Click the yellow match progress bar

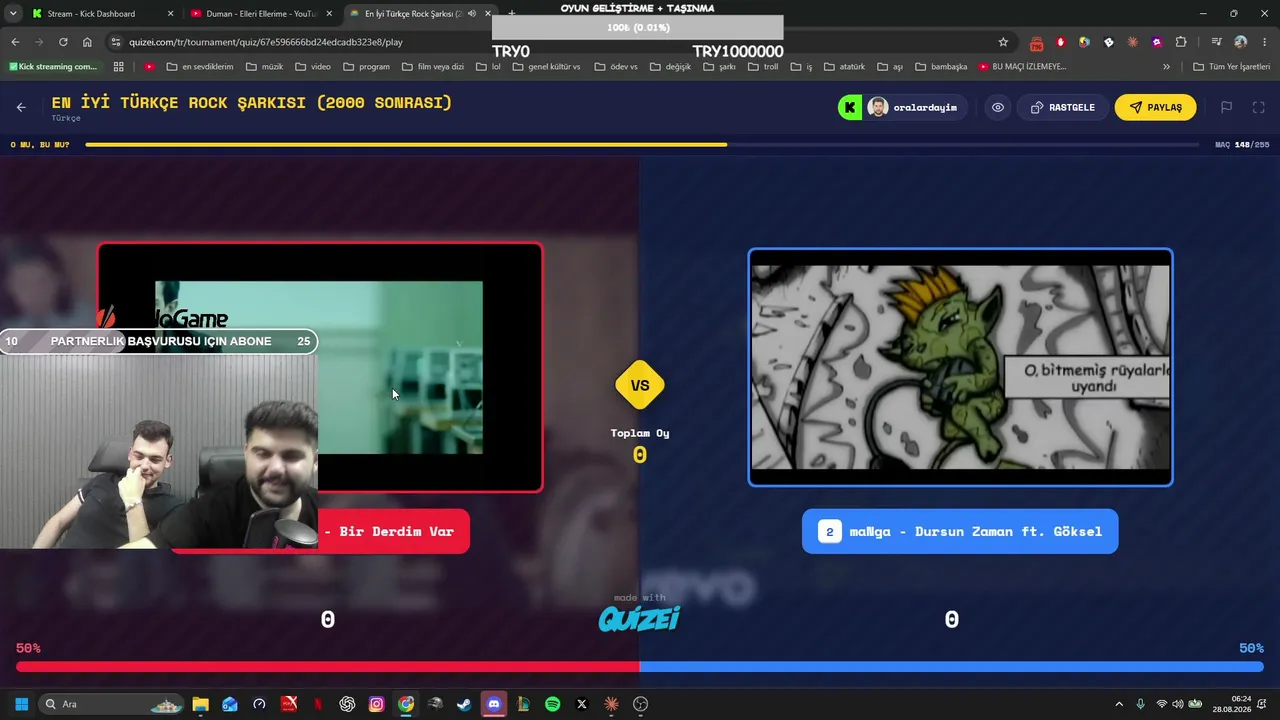(x=406, y=145)
